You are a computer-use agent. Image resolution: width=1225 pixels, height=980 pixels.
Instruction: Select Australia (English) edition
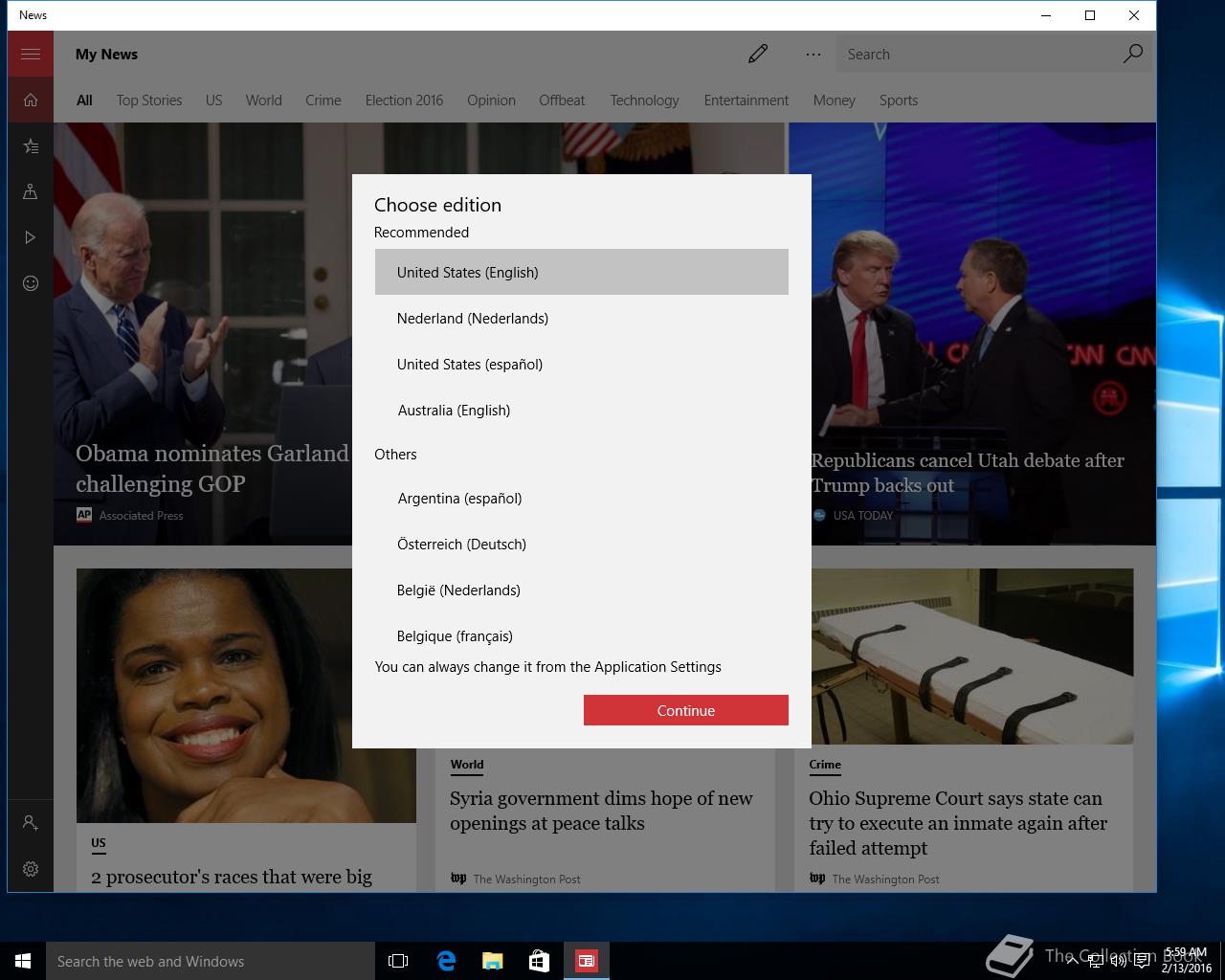(582, 410)
